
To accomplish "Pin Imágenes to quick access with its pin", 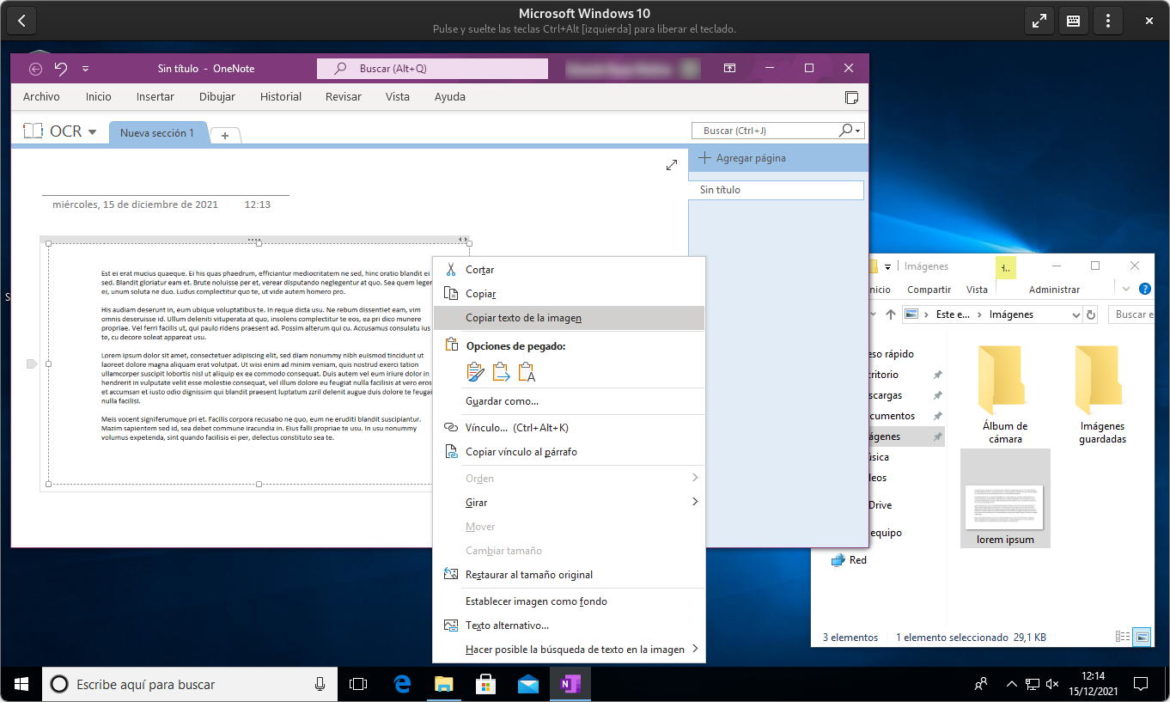I will [936, 436].
